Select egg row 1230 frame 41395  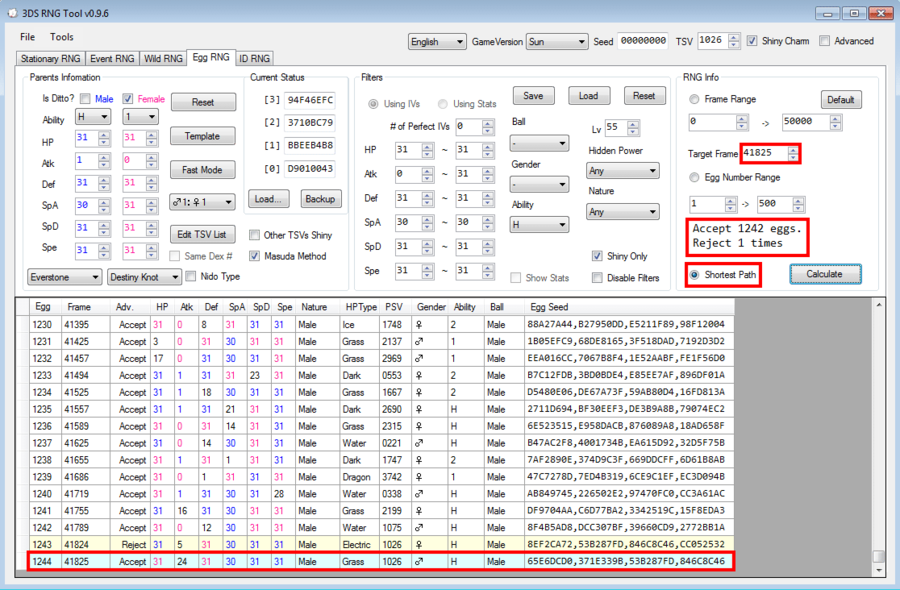point(381,324)
